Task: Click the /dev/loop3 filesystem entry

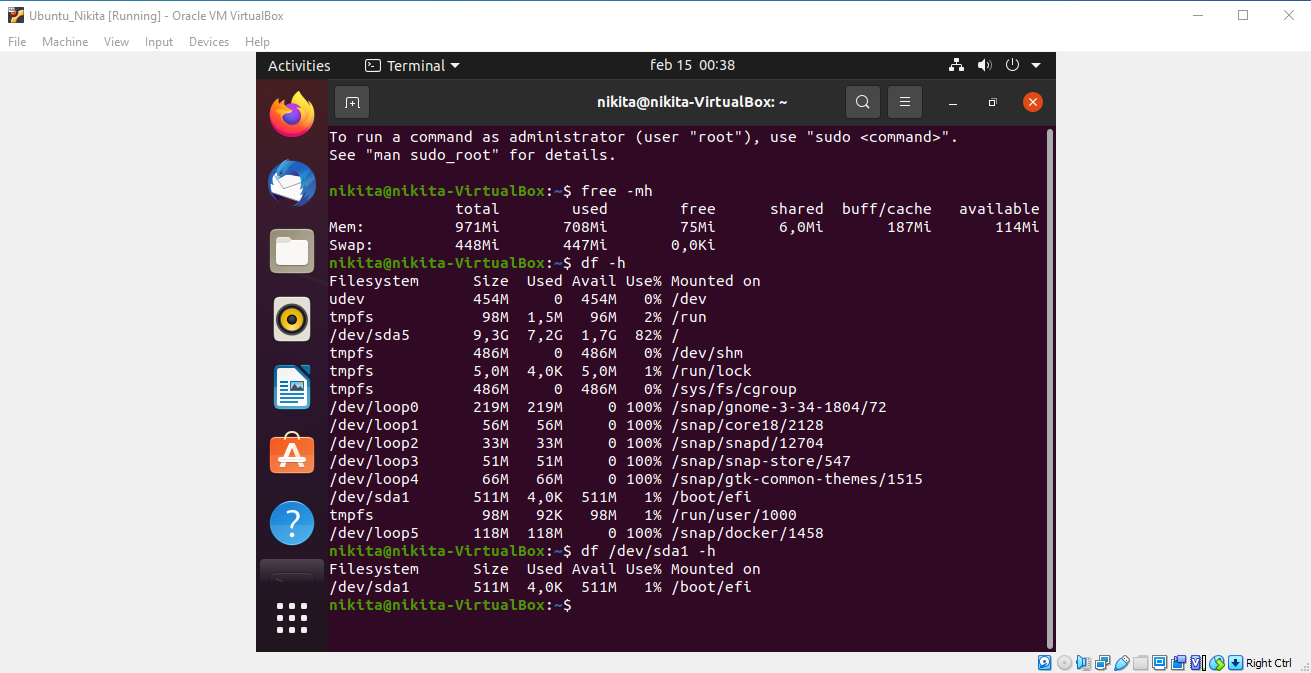Action: click(374, 461)
